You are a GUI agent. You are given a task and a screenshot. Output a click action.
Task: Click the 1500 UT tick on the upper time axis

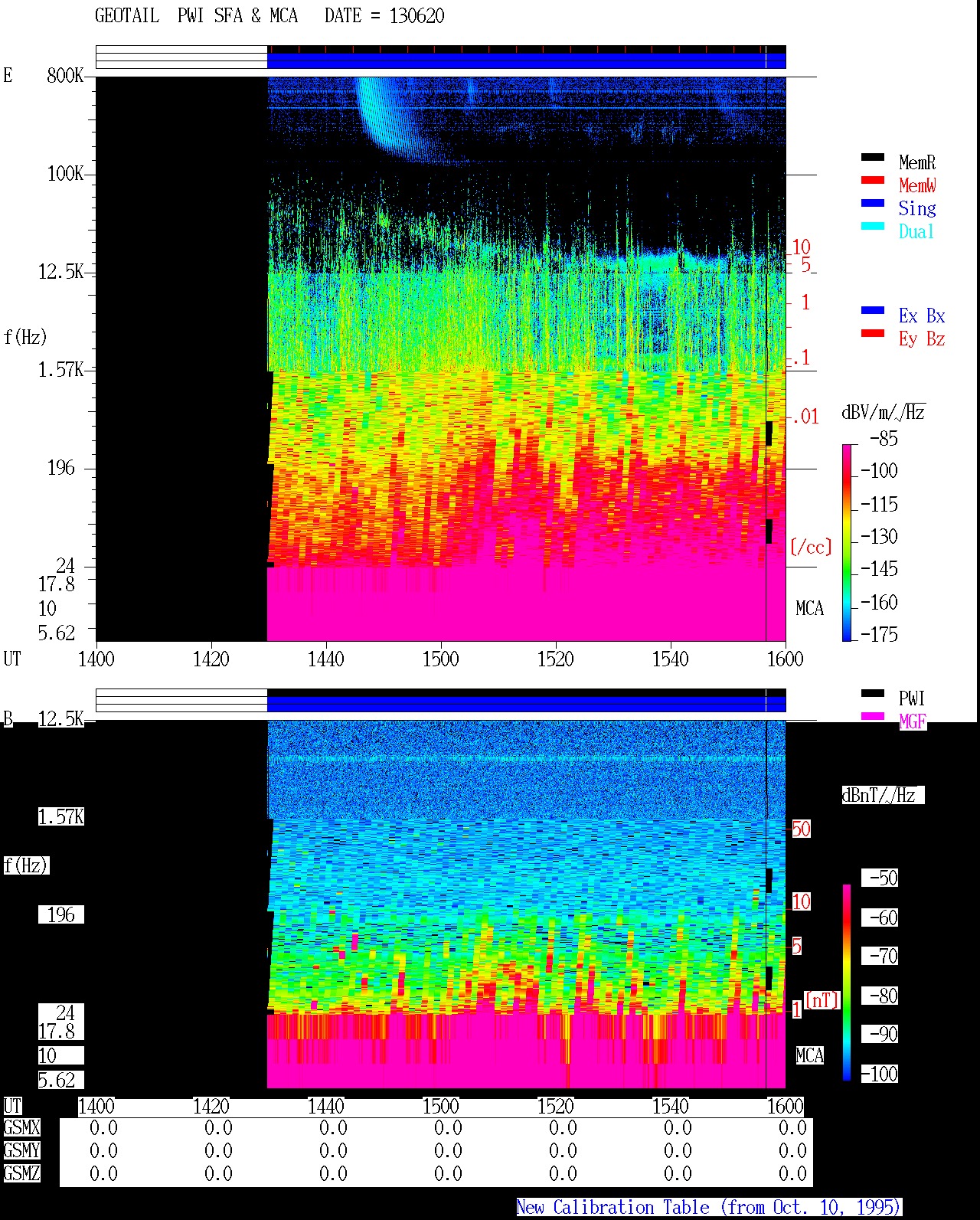440,659
